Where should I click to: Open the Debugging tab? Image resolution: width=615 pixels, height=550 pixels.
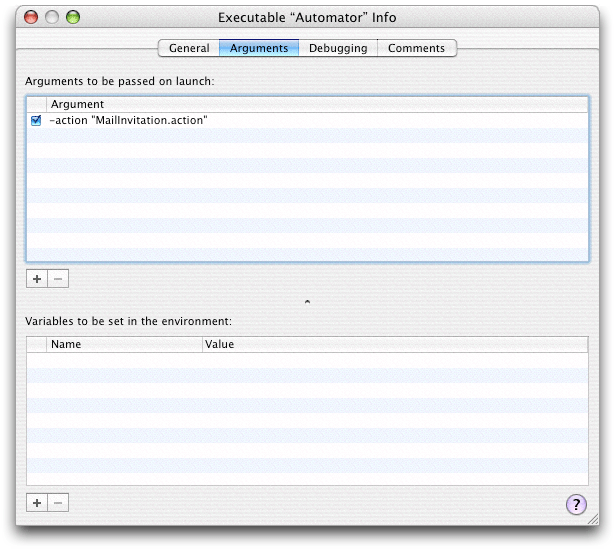(338, 48)
